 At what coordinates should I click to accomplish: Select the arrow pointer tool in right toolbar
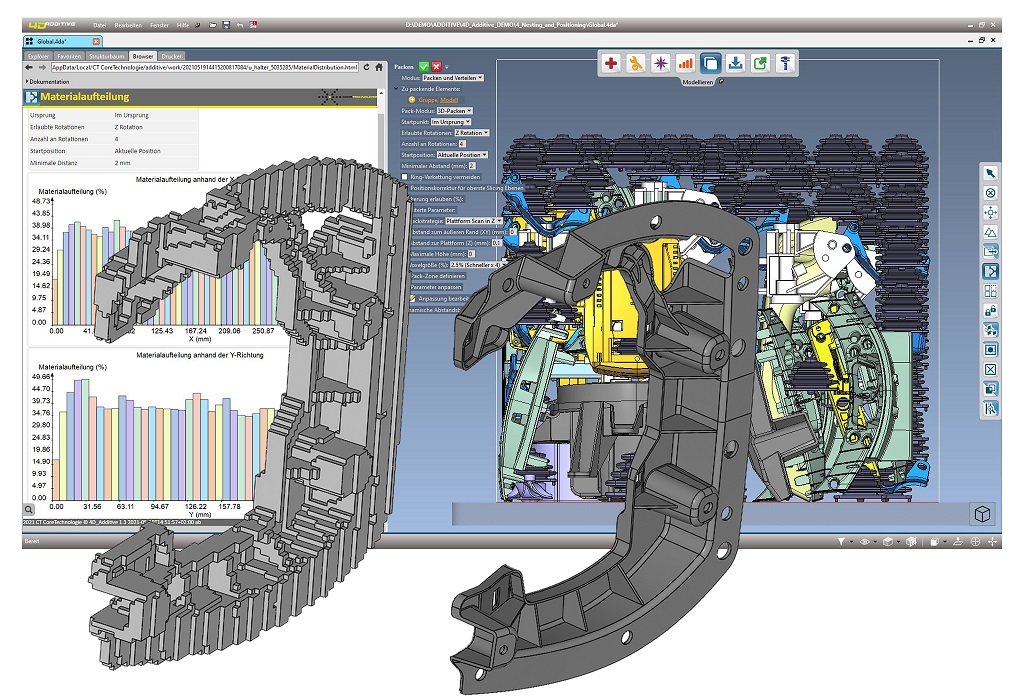(x=990, y=173)
